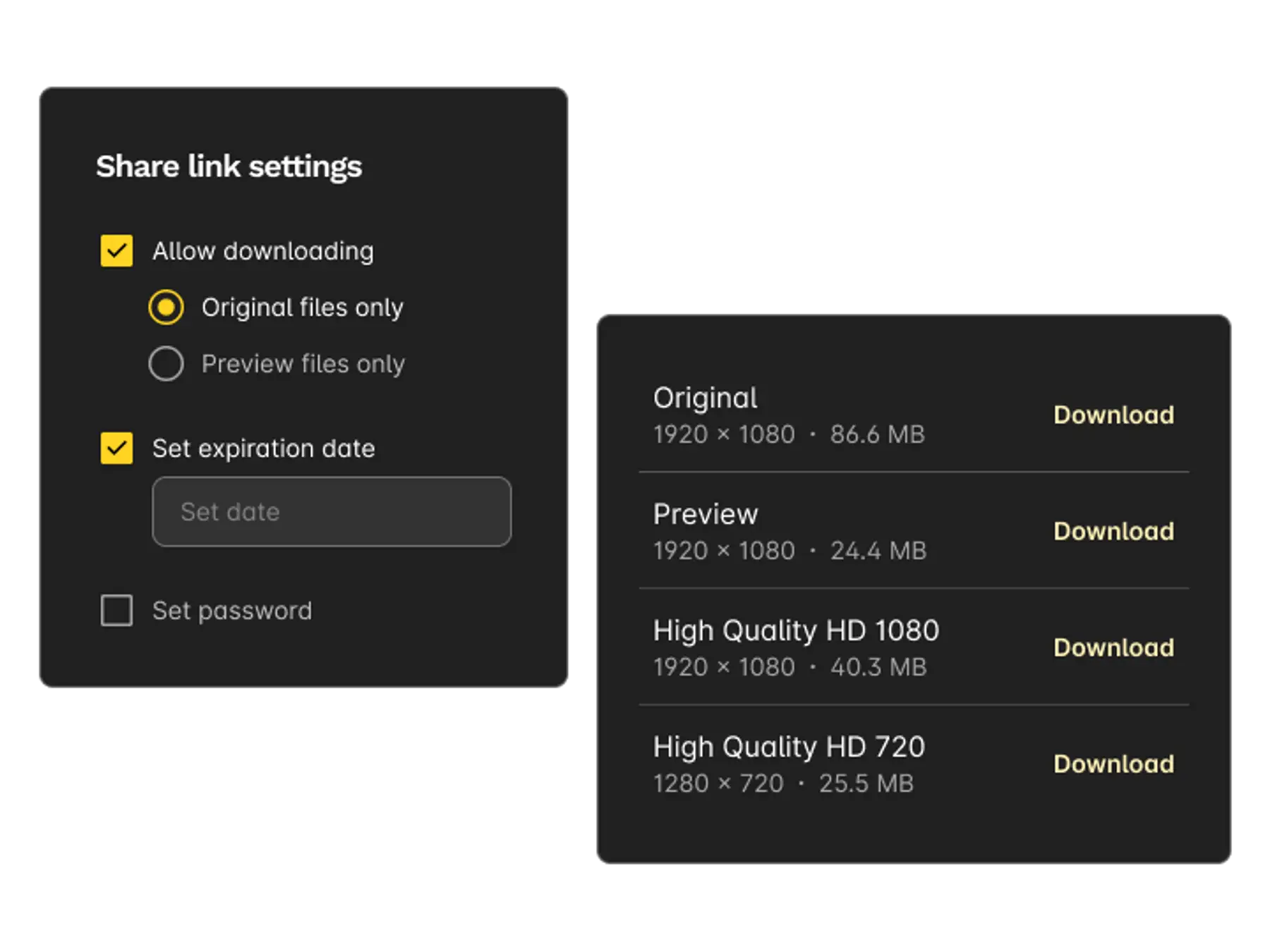Disable the Set expiration date checkbox
This screenshot has width=1270, height=952.
click(x=116, y=448)
